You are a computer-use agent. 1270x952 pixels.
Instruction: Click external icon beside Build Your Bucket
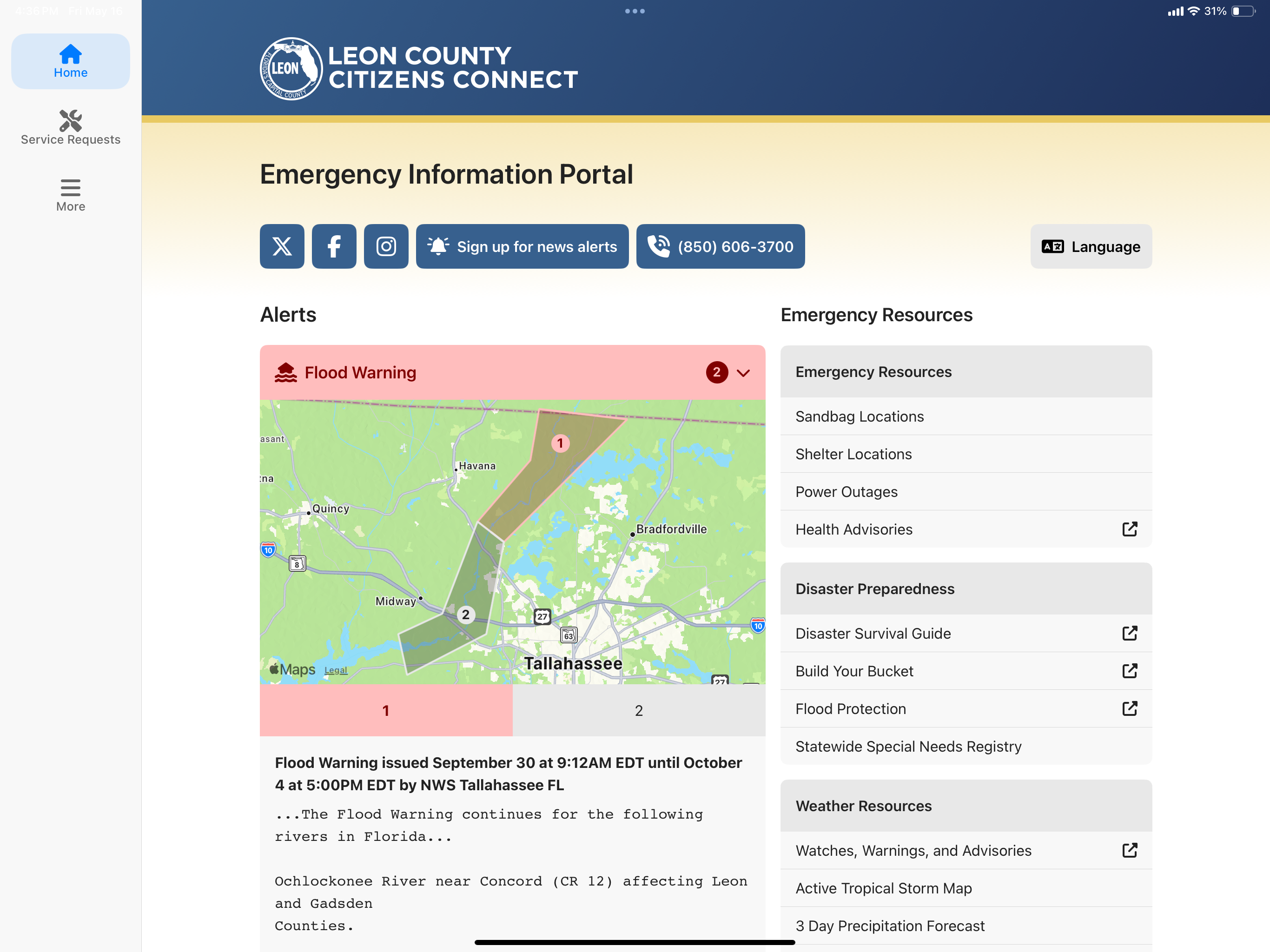click(1129, 671)
